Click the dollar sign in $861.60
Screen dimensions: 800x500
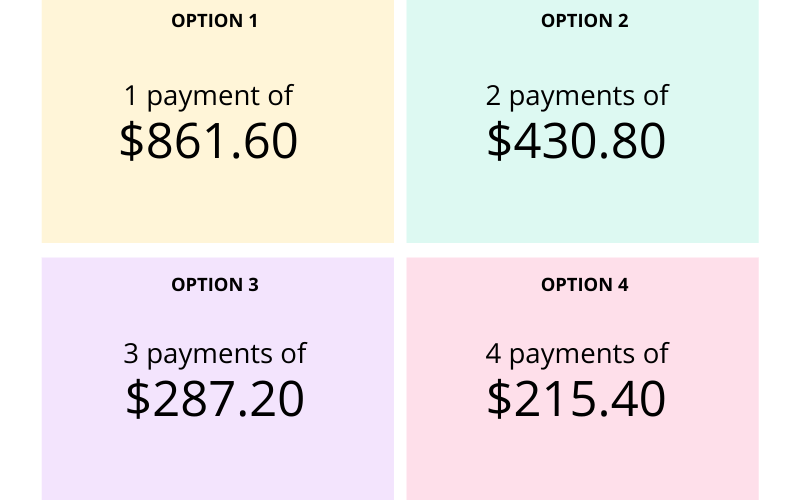[131, 141]
